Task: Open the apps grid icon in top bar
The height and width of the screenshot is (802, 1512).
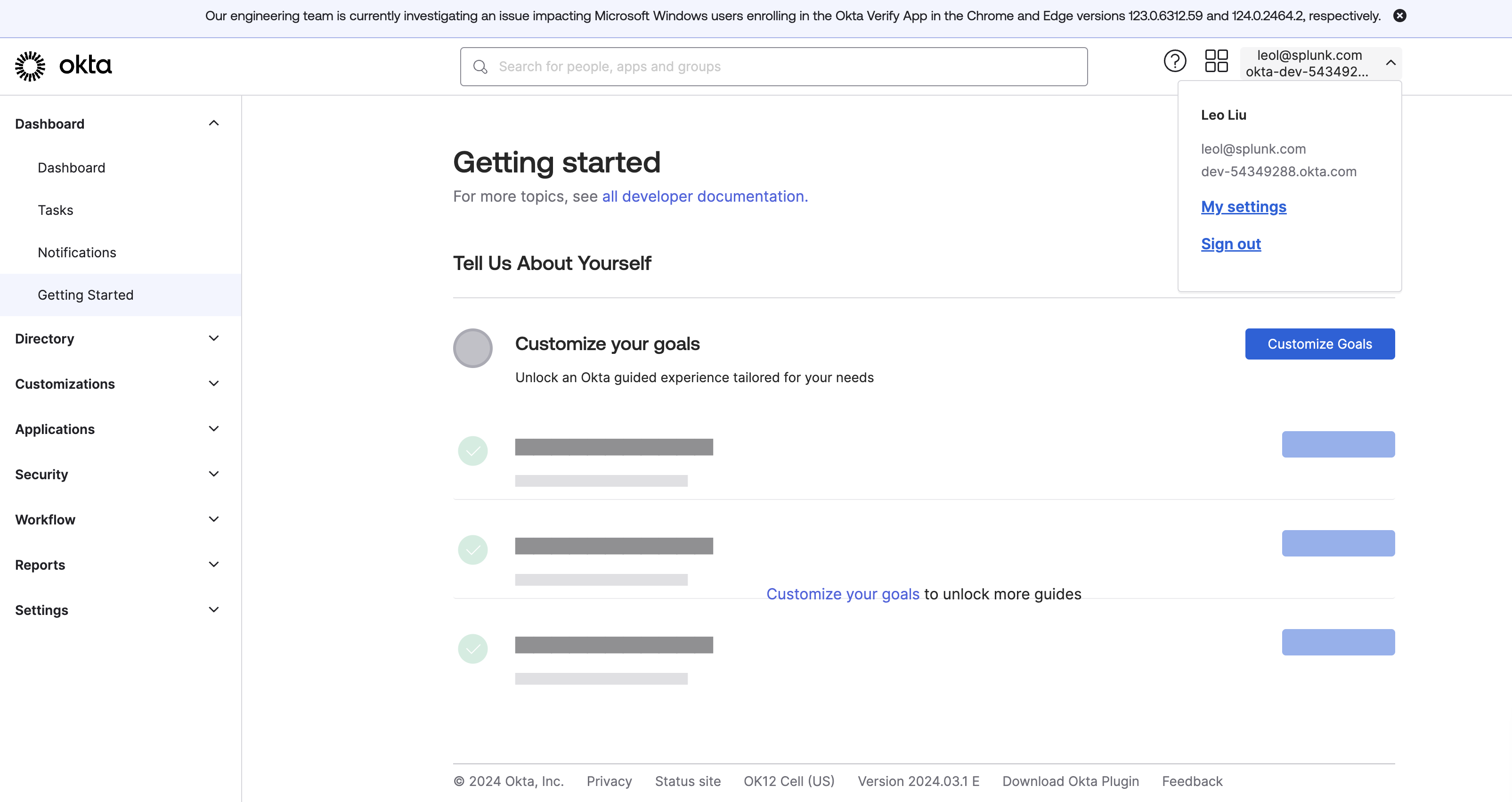Action: point(1216,60)
